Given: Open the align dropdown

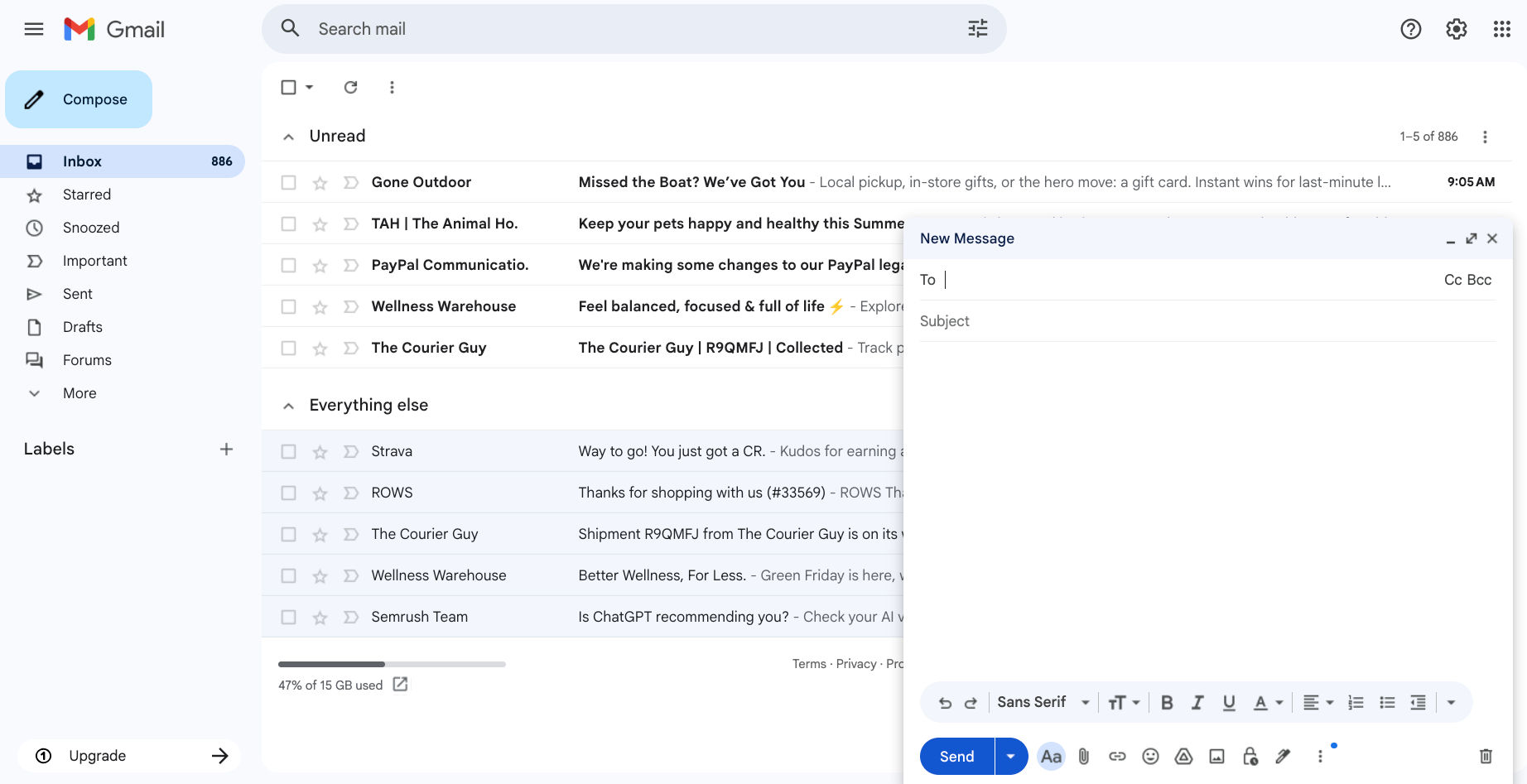Looking at the screenshot, I should tap(1318, 703).
